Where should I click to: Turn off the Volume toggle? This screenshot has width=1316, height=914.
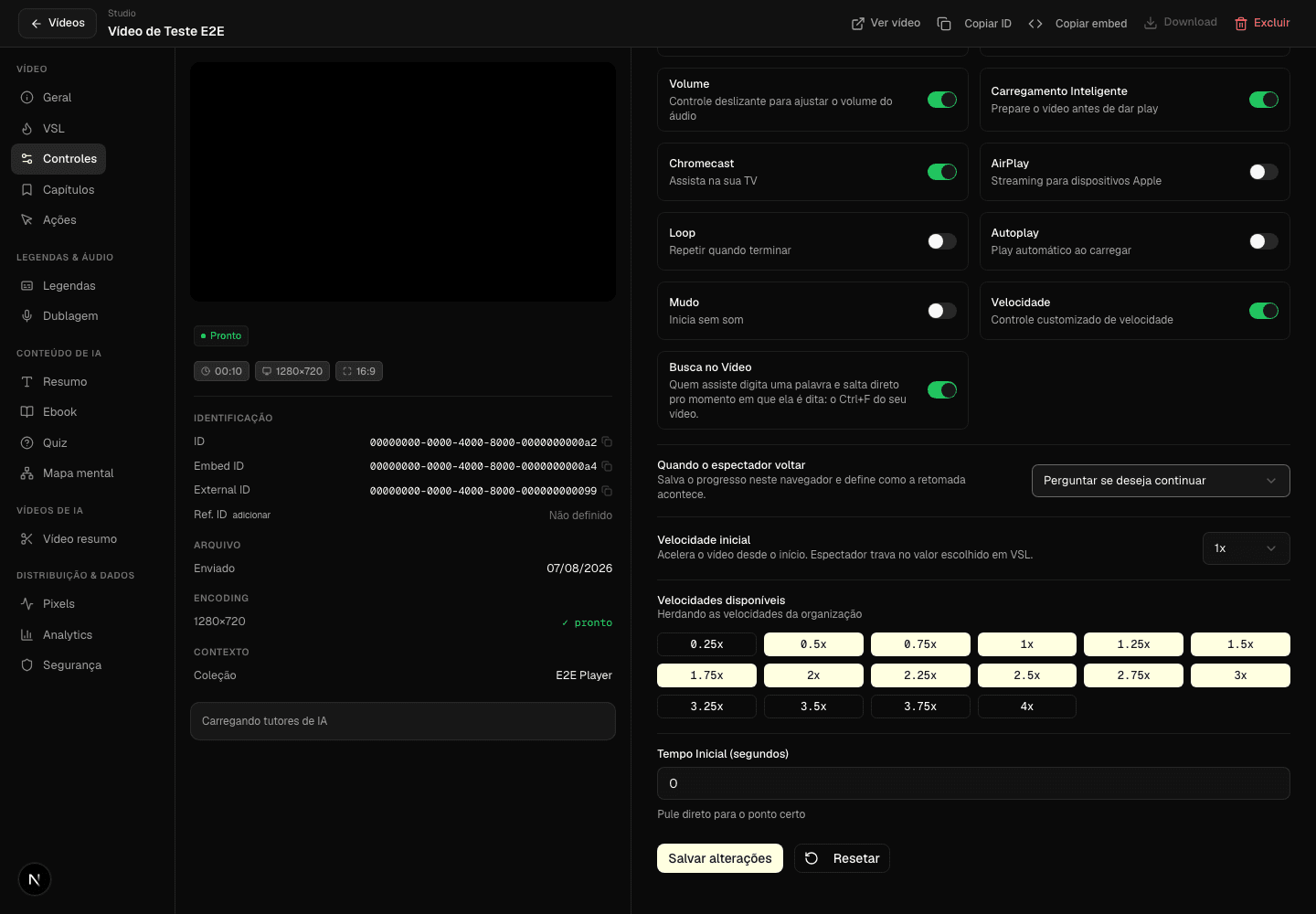point(942,100)
